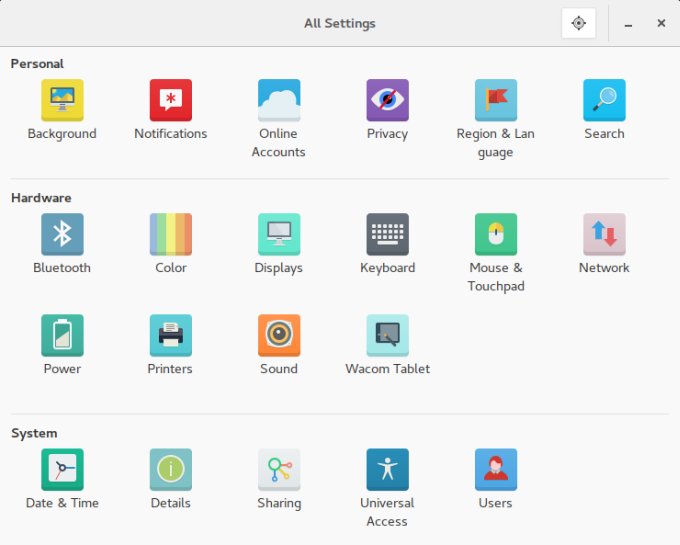Open the Search magnifier icon
This screenshot has width=680, height=545.
(x=604, y=100)
